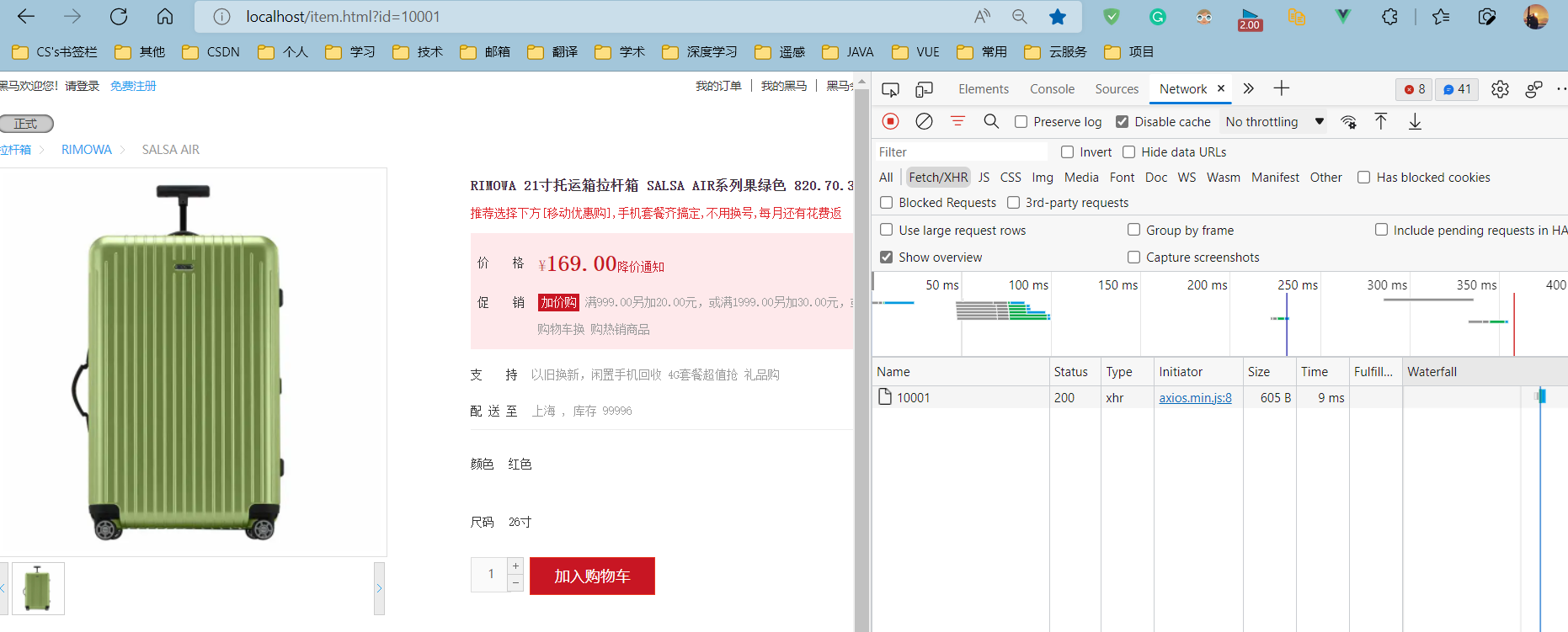Open DevTools settings gear
Screen dimensions: 1568x632
click(x=1500, y=89)
